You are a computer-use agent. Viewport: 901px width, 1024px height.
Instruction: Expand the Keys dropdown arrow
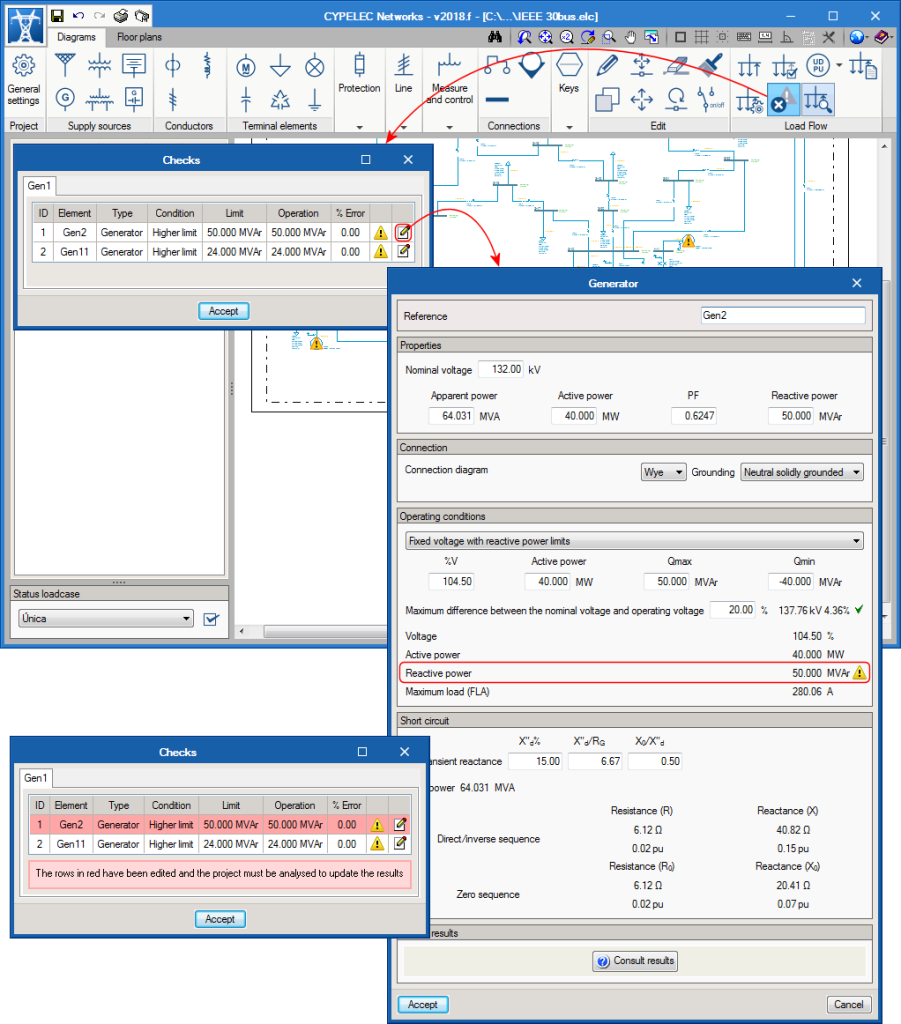pos(569,127)
